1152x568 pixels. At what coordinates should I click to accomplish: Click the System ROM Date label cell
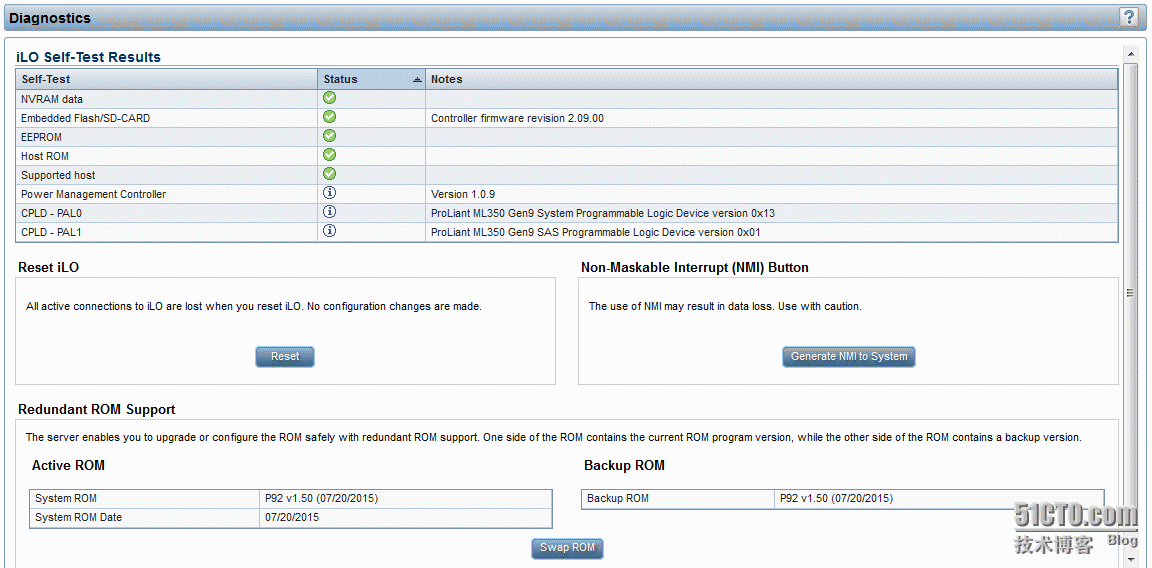click(x=145, y=517)
